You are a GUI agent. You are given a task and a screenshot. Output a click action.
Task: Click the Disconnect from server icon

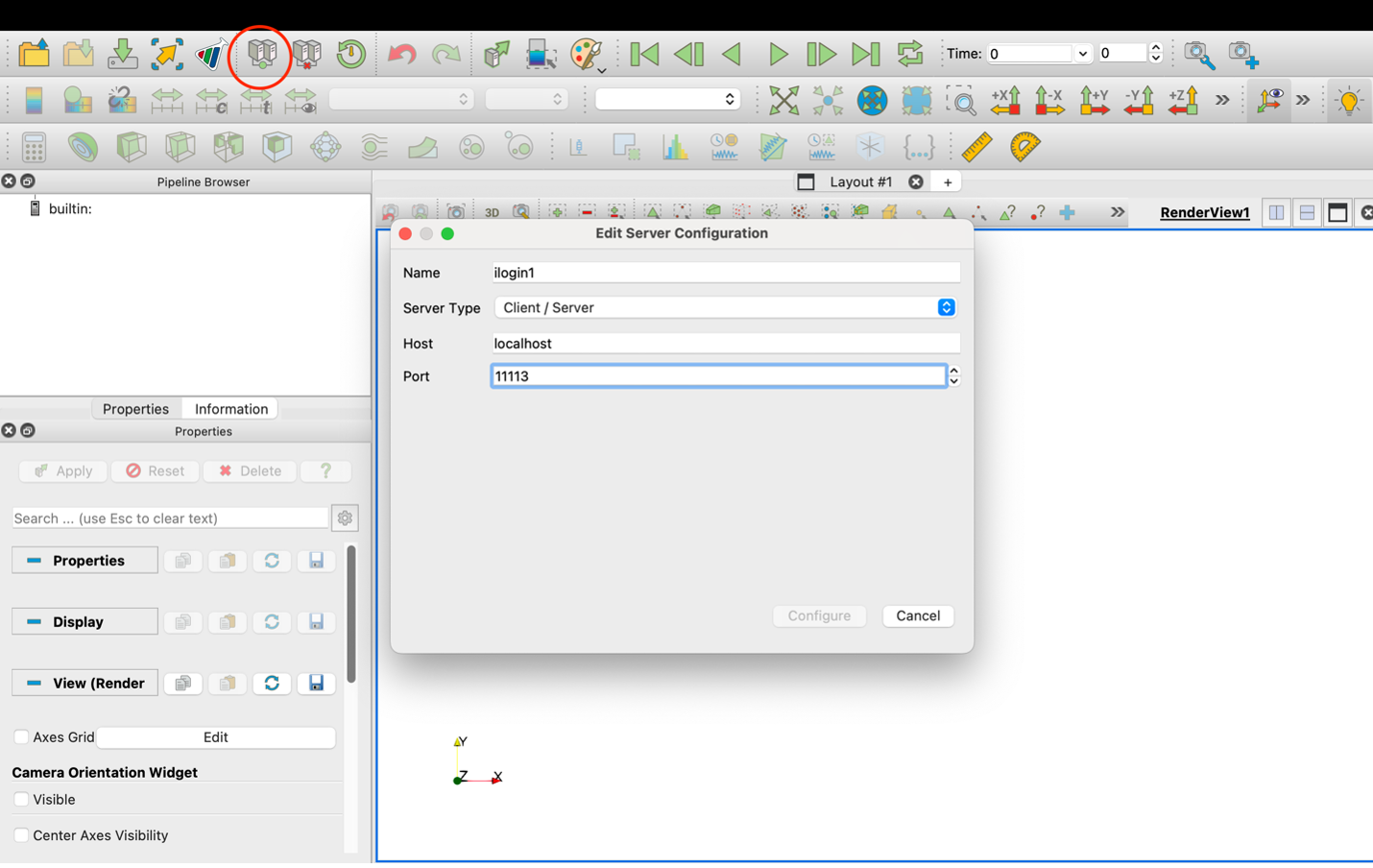pos(307,54)
